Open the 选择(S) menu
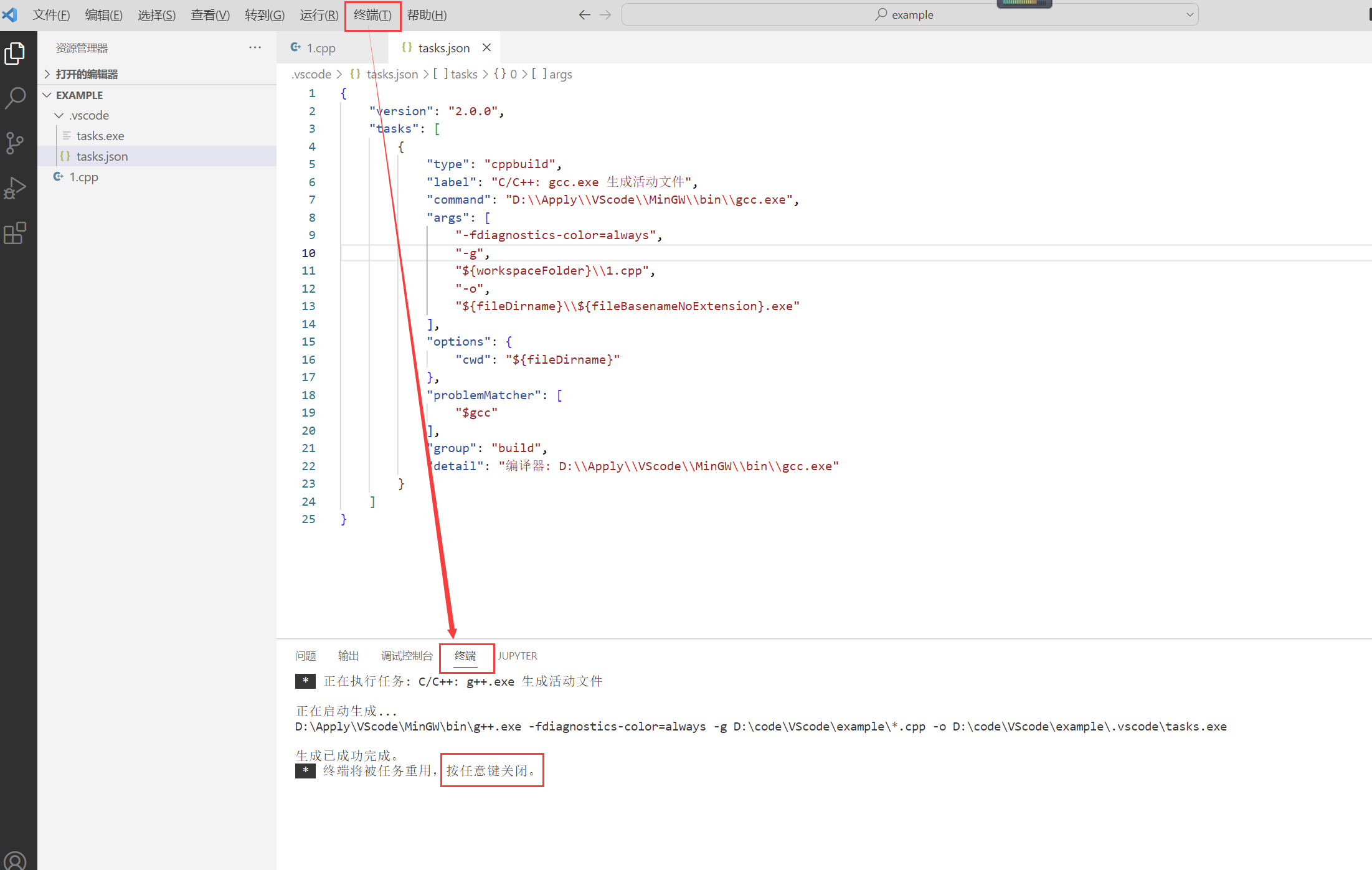 tap(157, 15)
